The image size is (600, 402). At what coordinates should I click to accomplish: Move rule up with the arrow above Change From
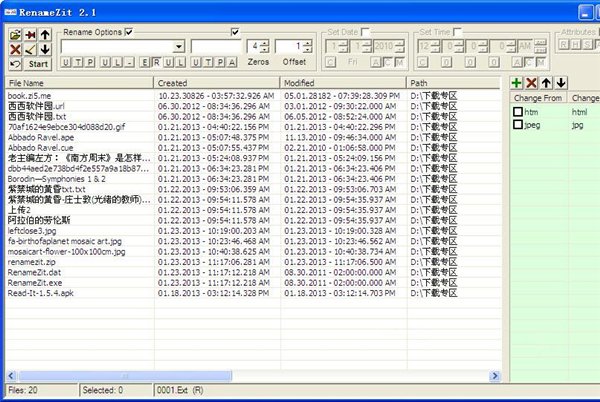(546, 83)
